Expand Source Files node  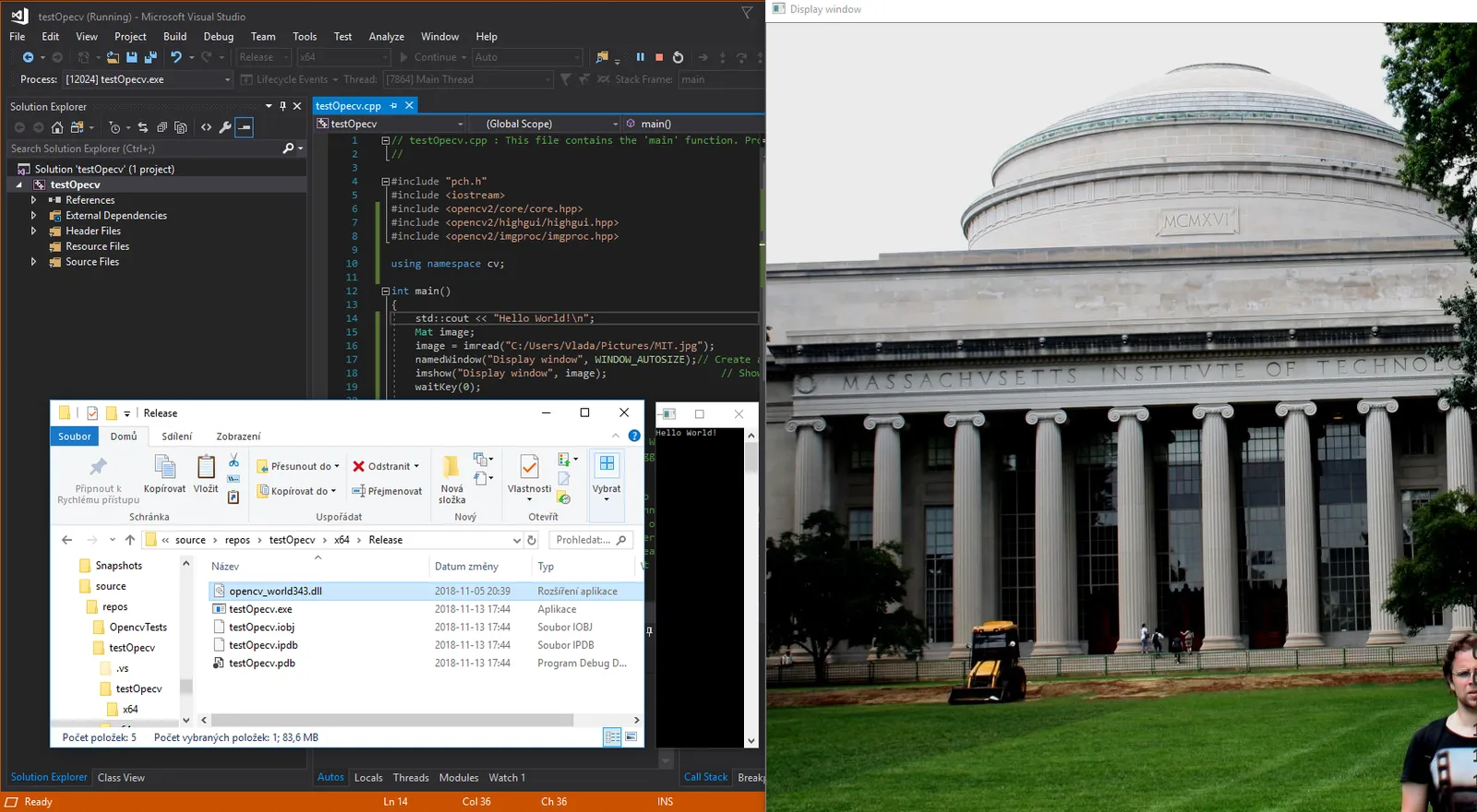(34, 262)
